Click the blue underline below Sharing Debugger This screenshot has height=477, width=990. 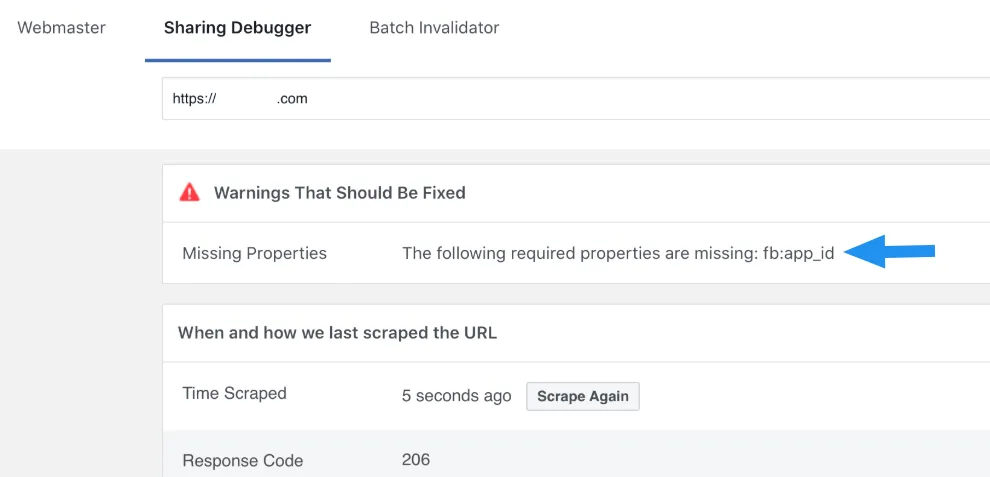[x=238, y=60]
